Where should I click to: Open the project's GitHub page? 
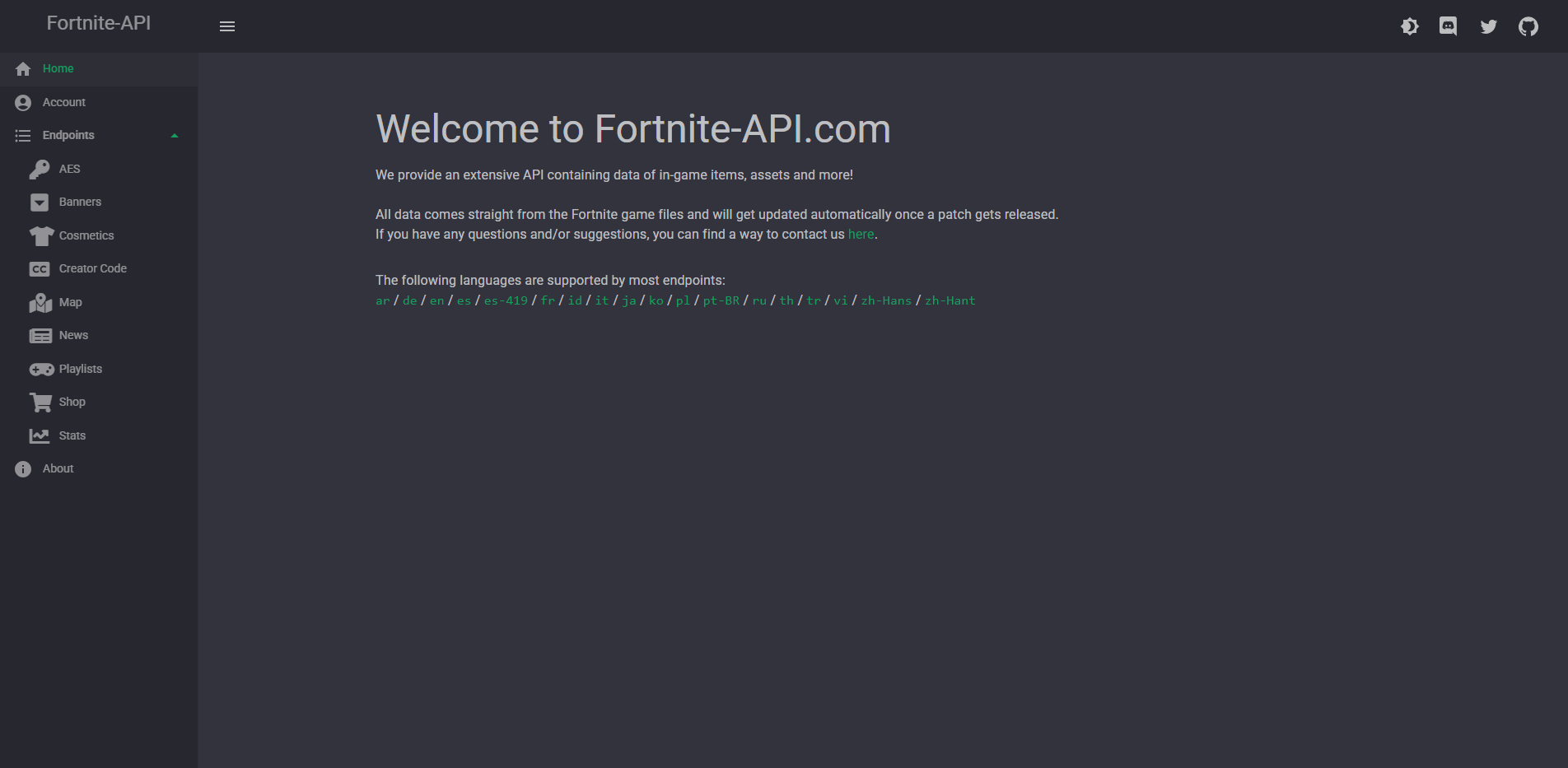click(x=1528, y=26)
